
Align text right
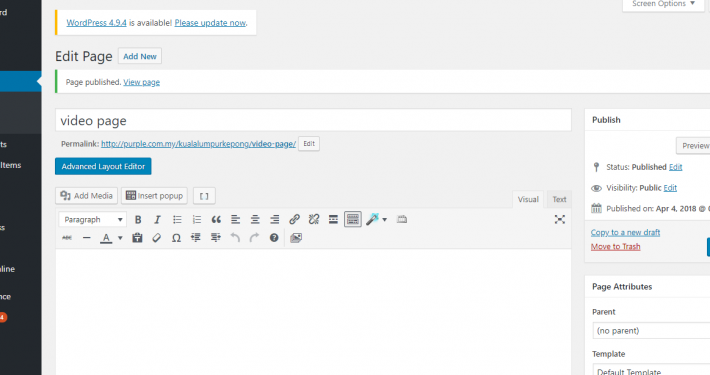point(274,220)
